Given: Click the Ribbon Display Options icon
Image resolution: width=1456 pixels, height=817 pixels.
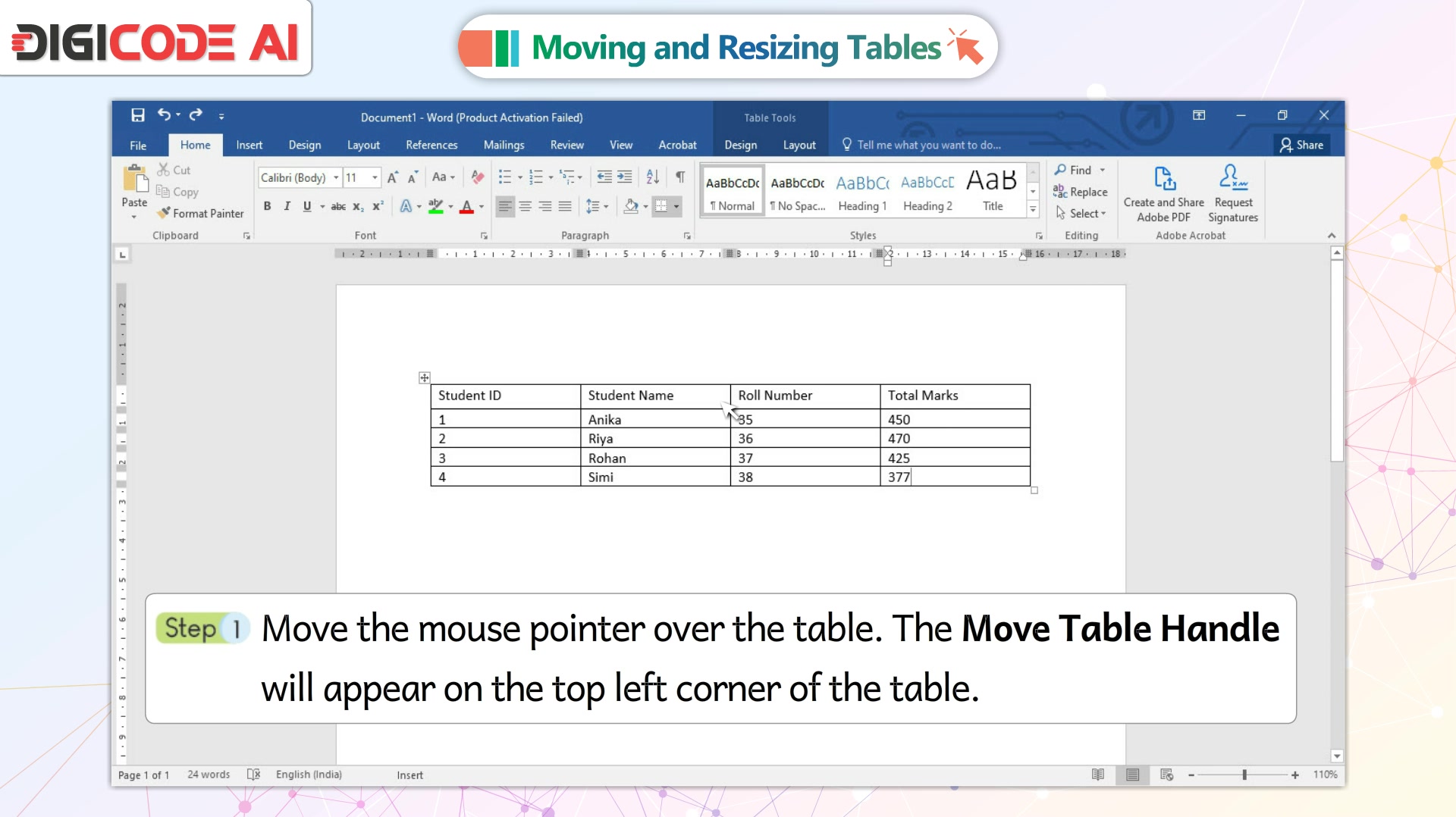Looking at the screenshot, I should click(1199, 115).
